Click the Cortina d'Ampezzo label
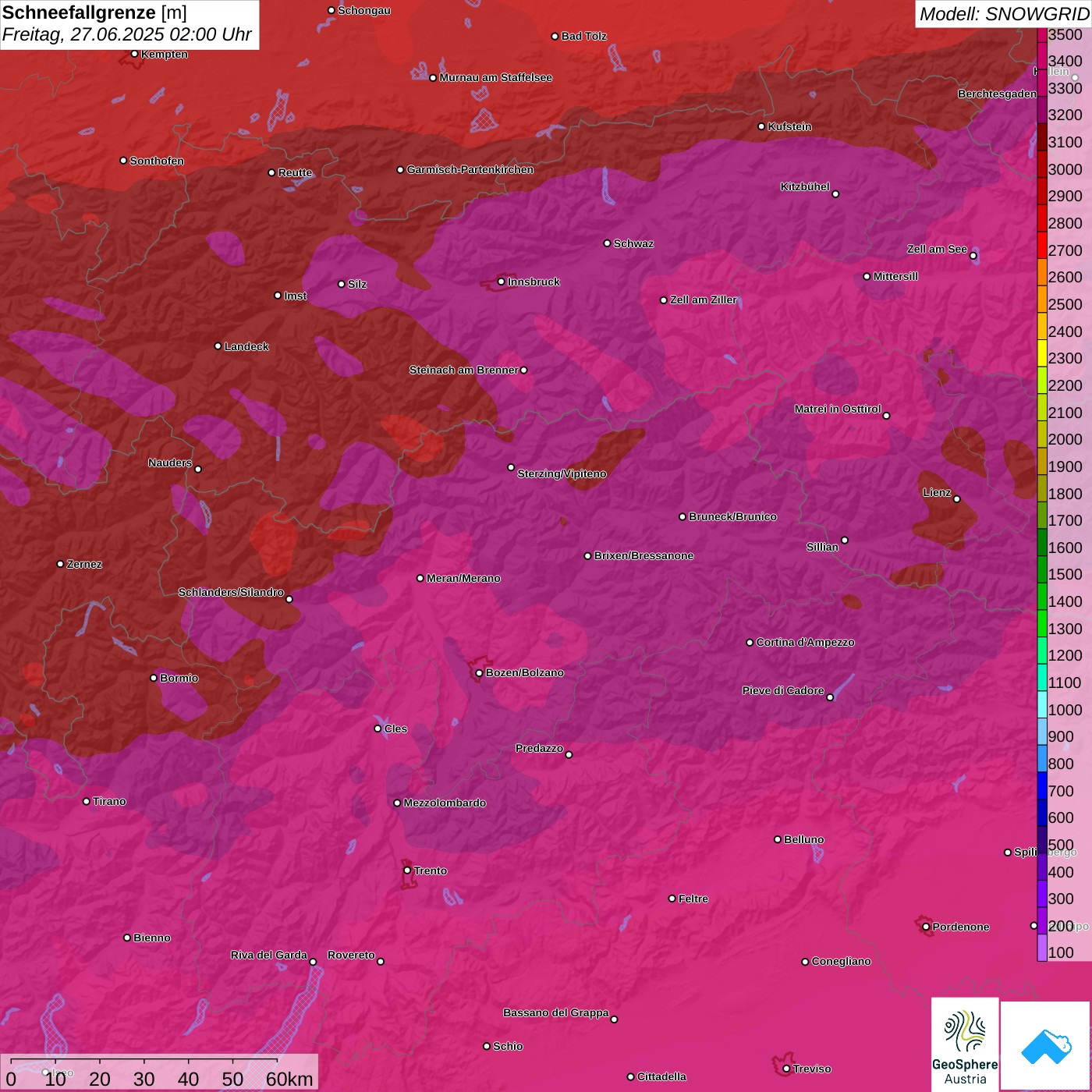The image size is (1092, 1092). click(806, 642)
